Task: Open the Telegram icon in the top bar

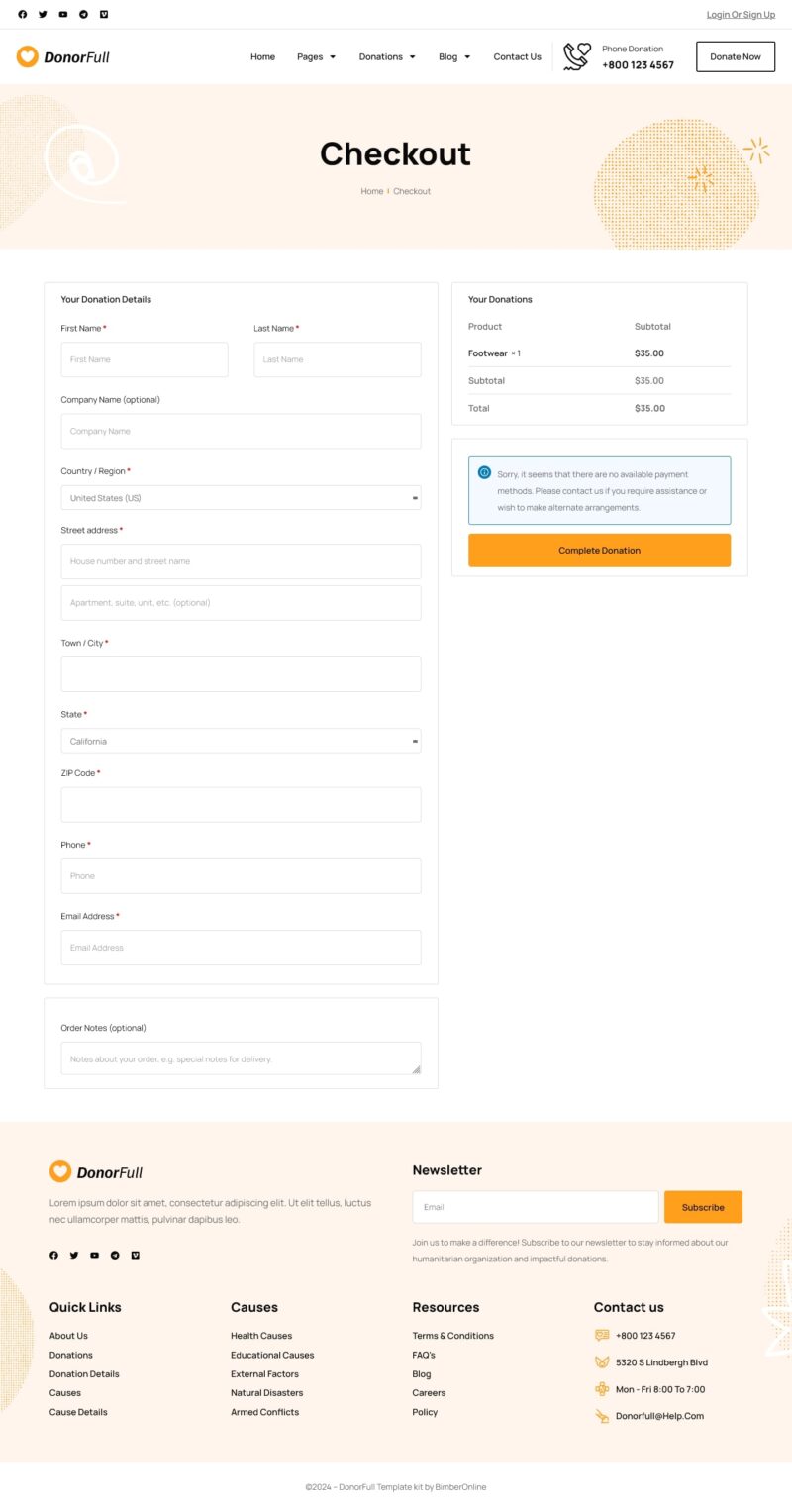Action: 83,14
